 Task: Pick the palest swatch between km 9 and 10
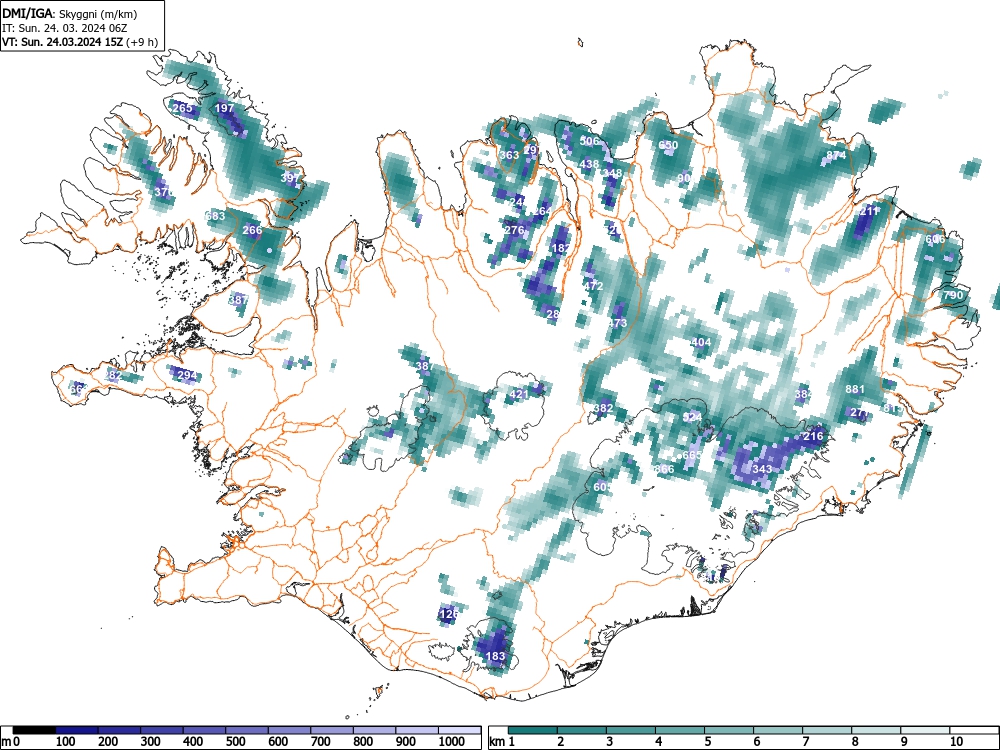[x=925, y=730]
